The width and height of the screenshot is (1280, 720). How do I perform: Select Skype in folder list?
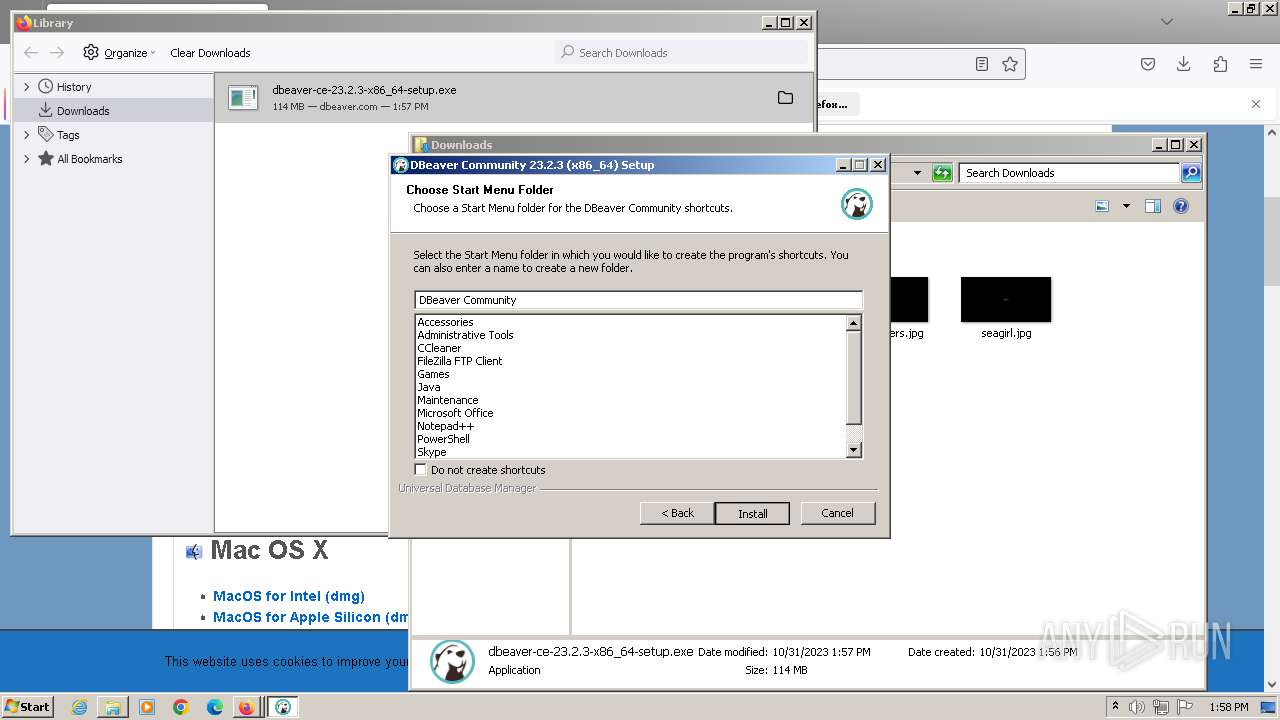coord(431,452)
